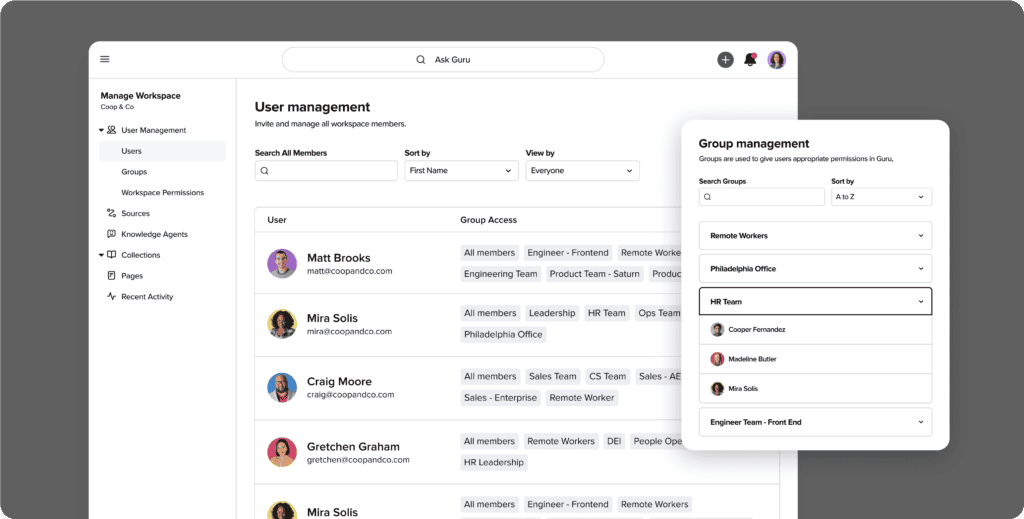
Task: Click Mira Solis' avatar above Craig Moore
Action: tap(282, 324)
